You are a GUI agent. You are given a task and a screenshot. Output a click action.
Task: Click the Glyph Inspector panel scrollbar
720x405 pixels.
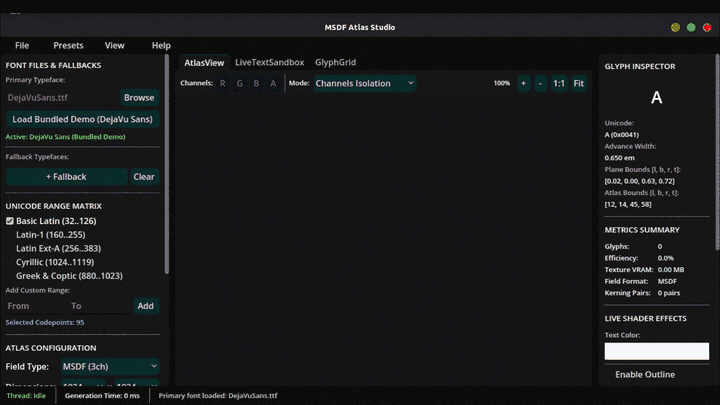click(x=717, y=152)
